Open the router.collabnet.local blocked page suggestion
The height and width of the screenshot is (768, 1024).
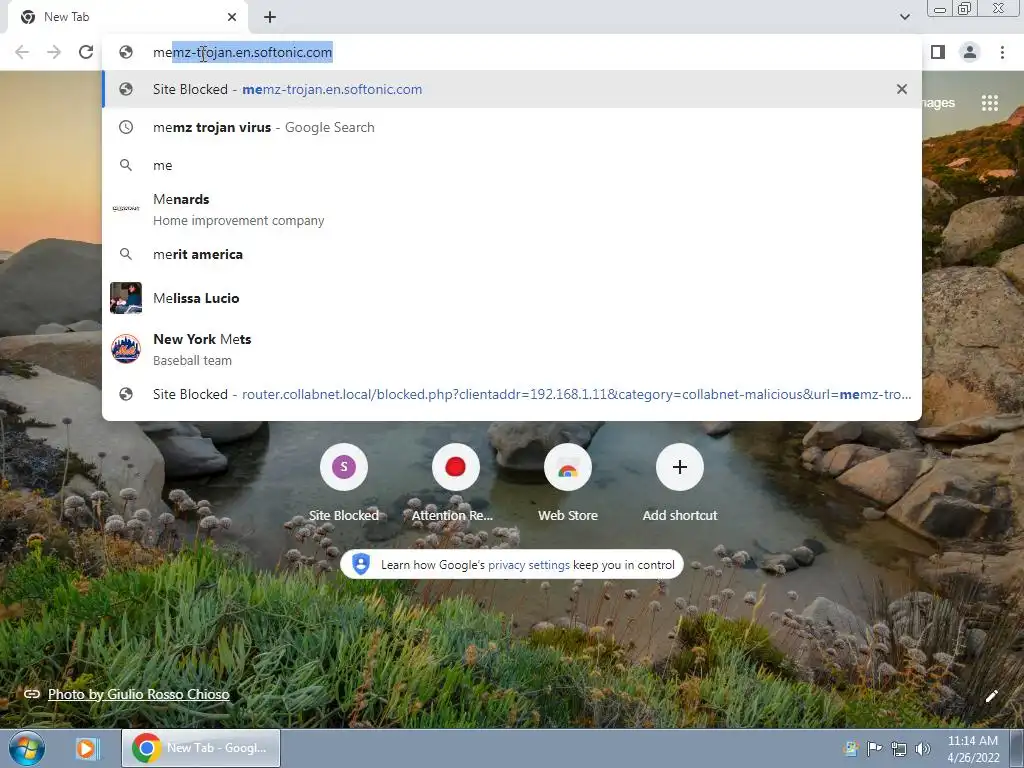coord(511,394)
